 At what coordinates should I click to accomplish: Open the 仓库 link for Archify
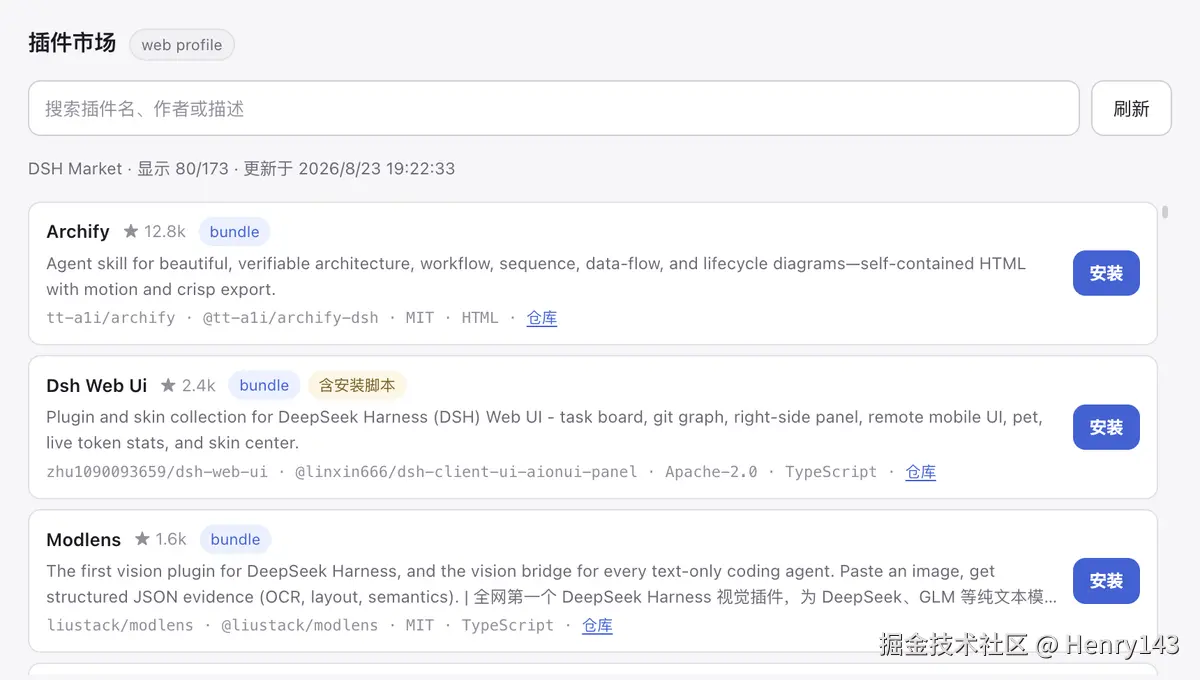(x=542, y=318)
